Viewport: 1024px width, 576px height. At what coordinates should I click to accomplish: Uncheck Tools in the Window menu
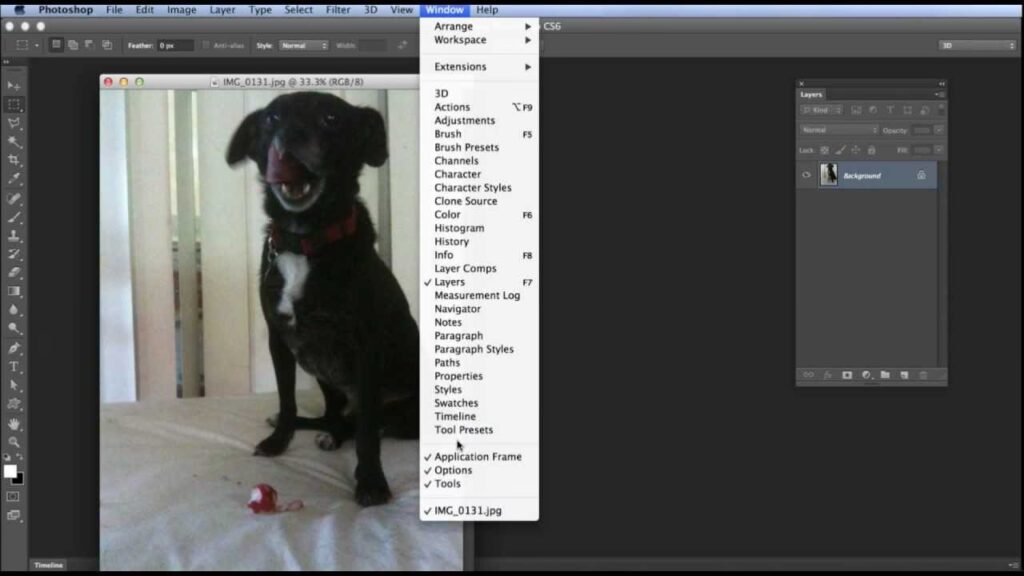point(447,484)
